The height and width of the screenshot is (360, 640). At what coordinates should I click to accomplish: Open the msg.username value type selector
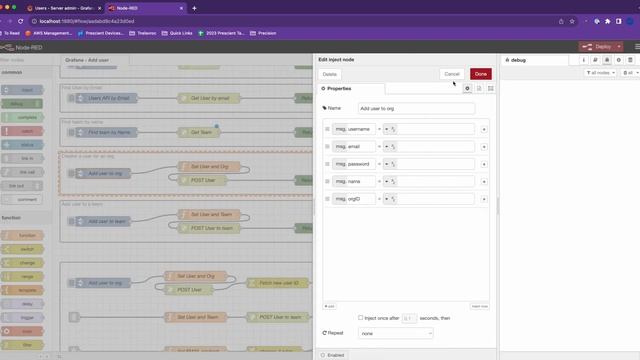[x=390, y=129]
